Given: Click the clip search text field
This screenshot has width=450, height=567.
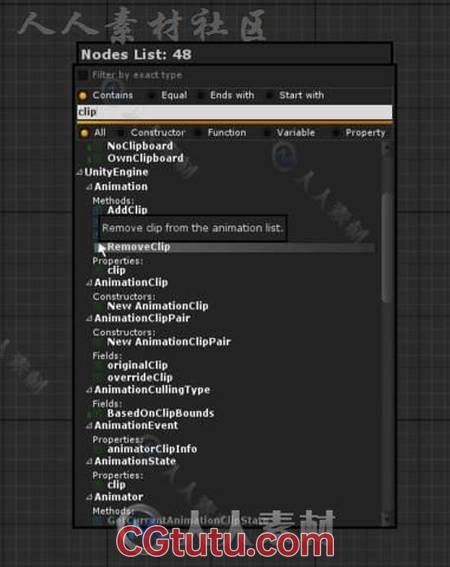Looking at the screenshot, I should [x=234, y=112].
